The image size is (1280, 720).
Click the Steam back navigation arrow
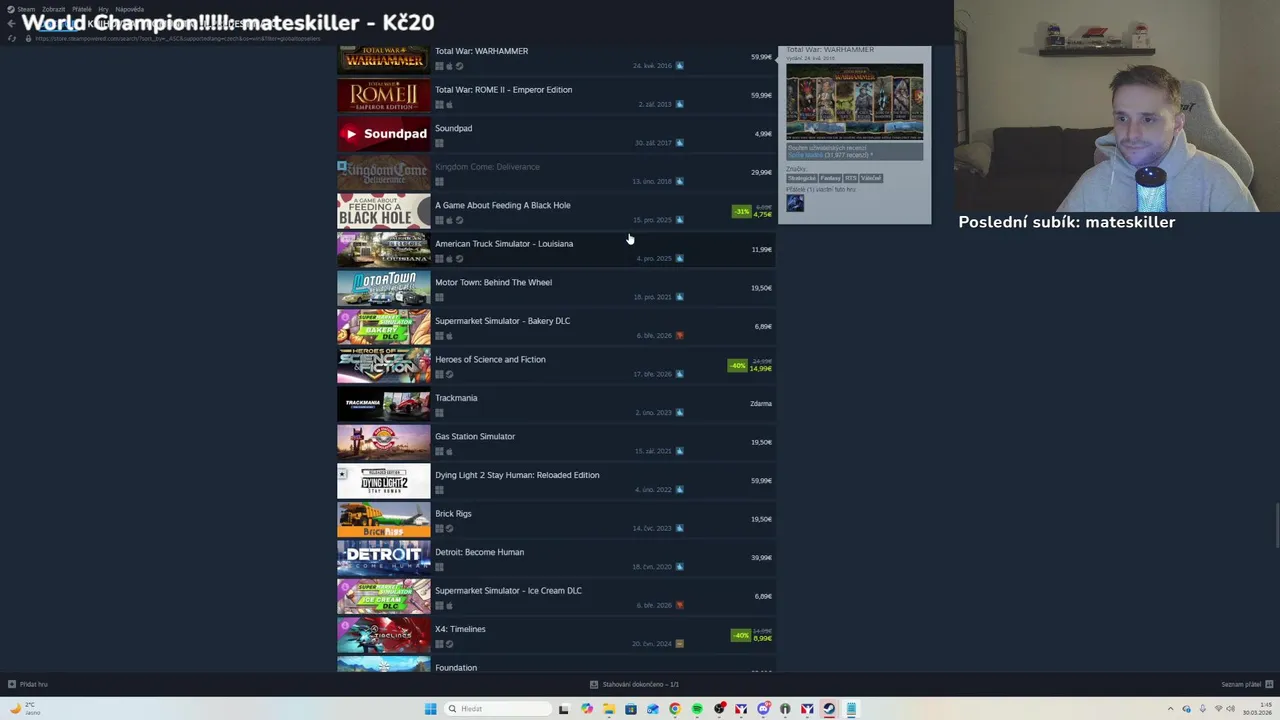[11, 24]
